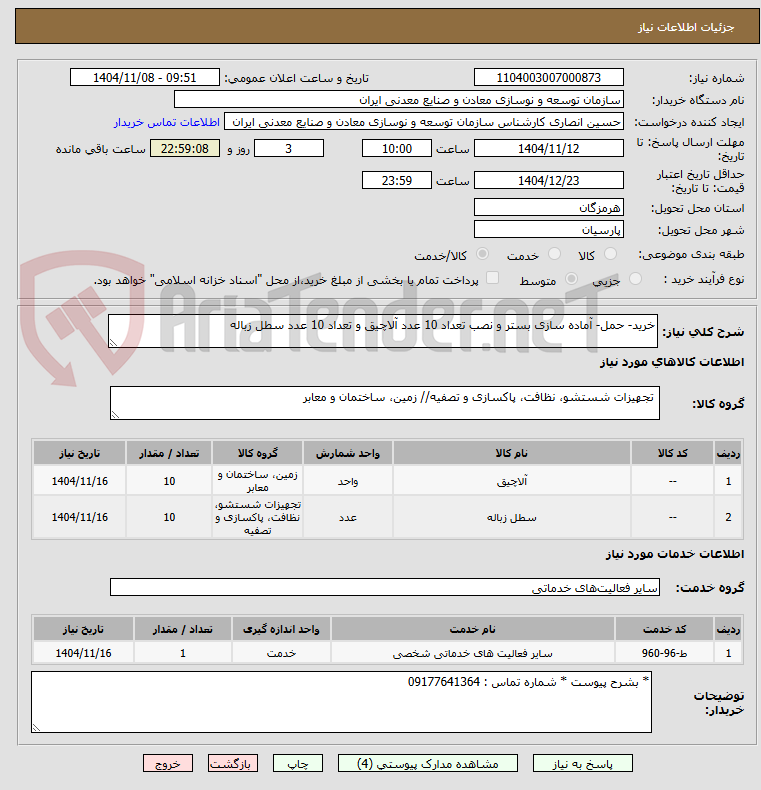
Task: Select the خدمت radio button
Action: 554,254
